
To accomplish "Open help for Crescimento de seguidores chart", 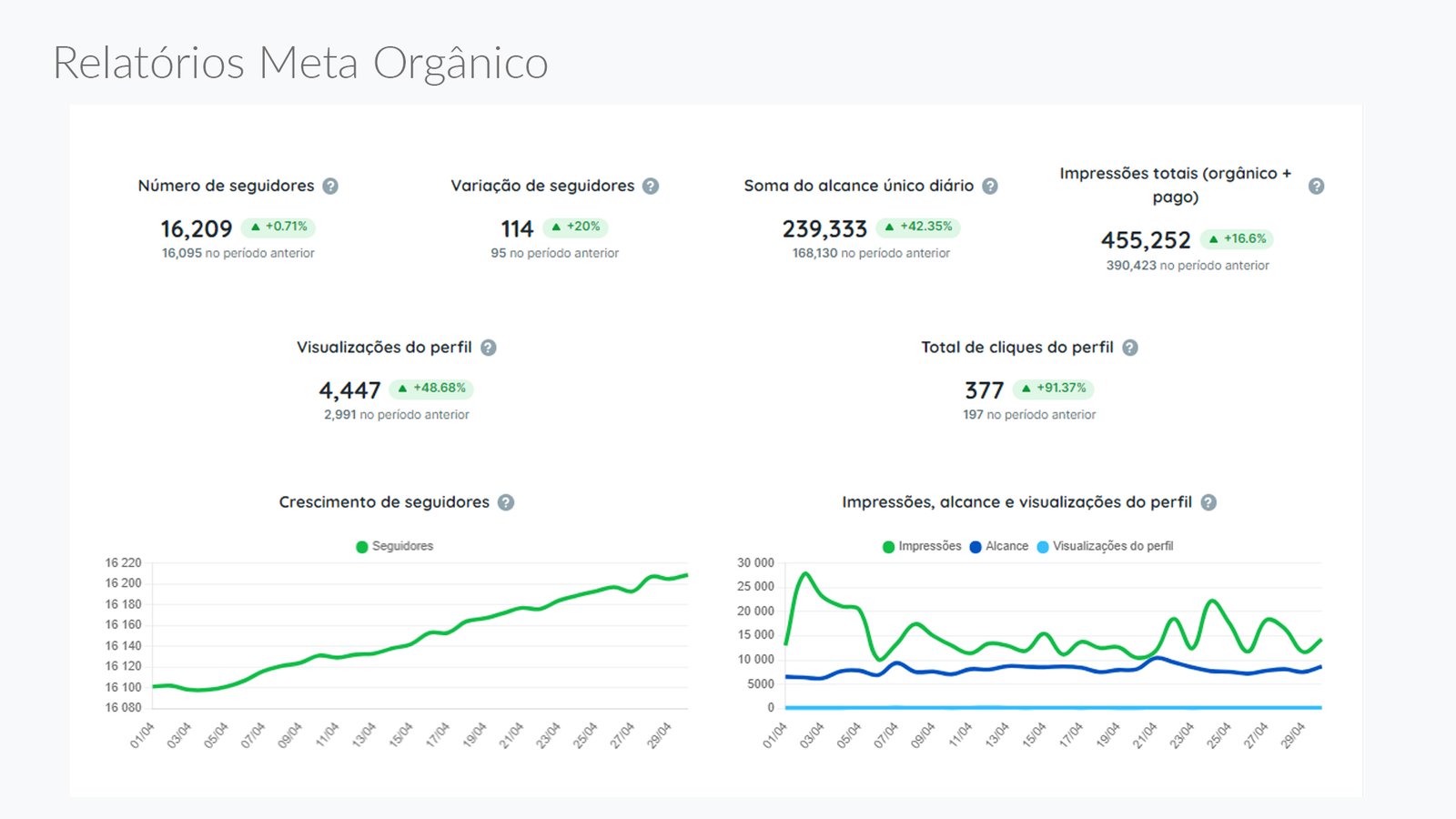I will point(506,502).
